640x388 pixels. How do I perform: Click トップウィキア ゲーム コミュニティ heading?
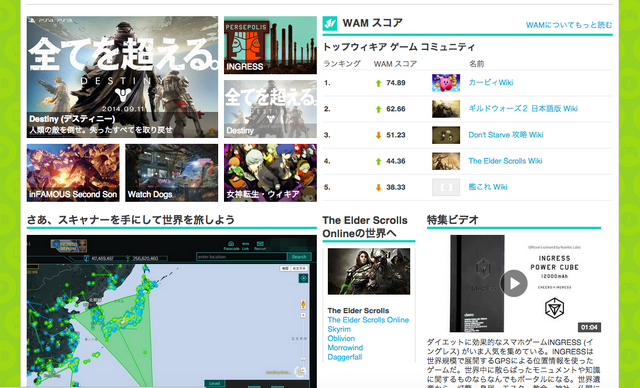[399, 47]
